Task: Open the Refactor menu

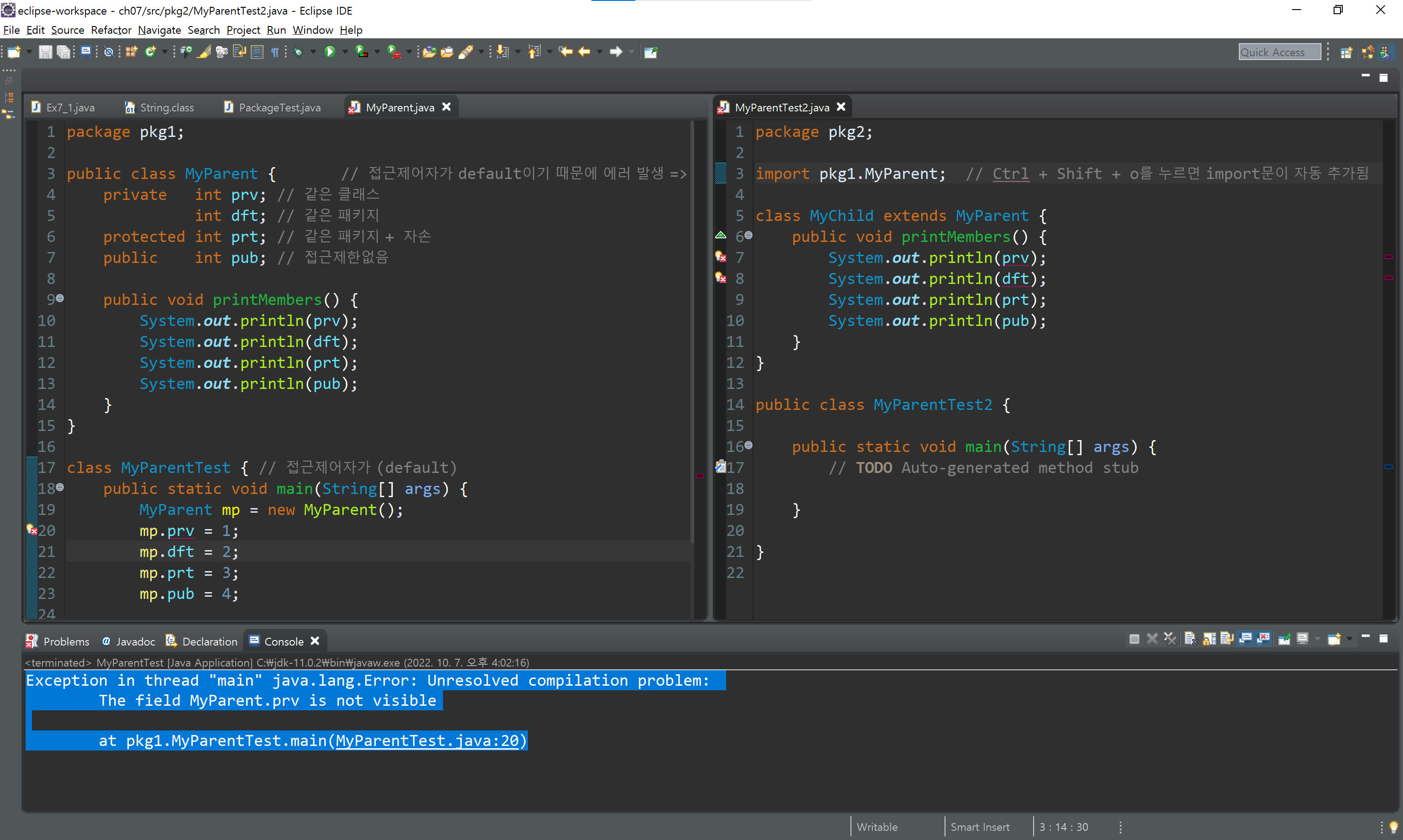Action: point(111,30)
